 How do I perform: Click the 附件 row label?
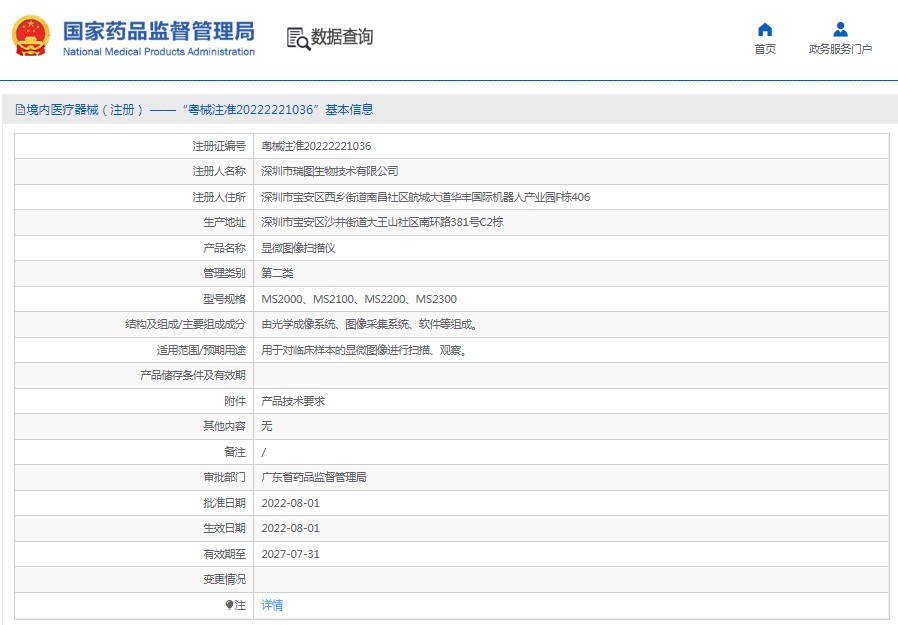(x=235, y=401)
